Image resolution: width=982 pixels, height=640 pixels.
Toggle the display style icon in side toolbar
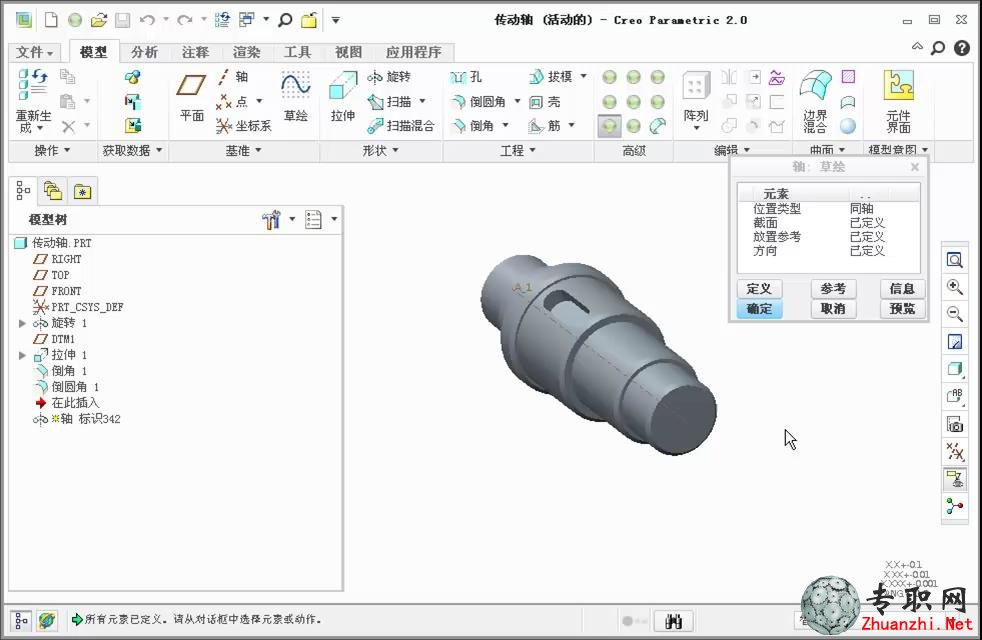pyautogui.click(x=954, y=369)
